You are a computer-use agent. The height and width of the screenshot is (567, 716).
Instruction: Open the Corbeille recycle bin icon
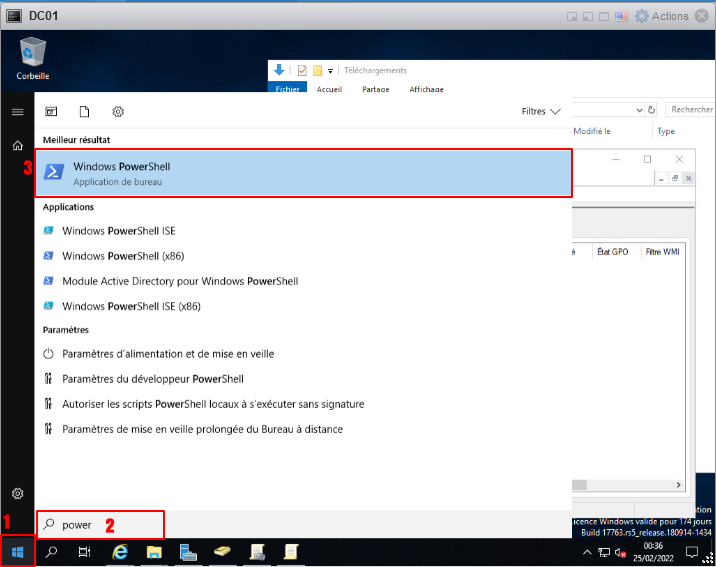pyautogui.click(x=32, y=57)
